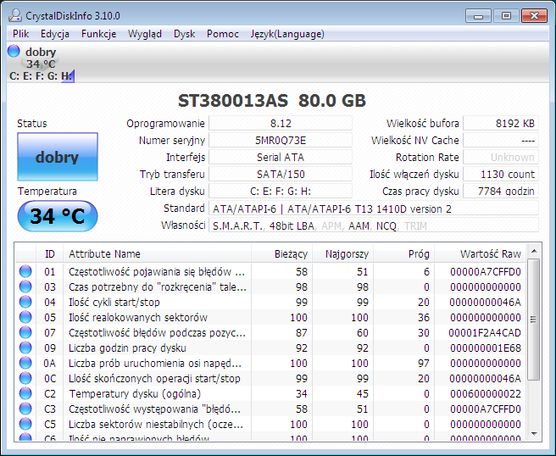Click status icon for attribute 07 row
Viewport: 556px width, 456px height.
(25, 333)
